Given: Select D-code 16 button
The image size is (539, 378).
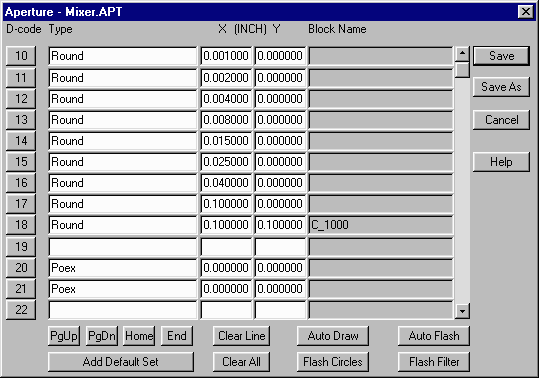Looking at the screenshot, I should 21,183.
